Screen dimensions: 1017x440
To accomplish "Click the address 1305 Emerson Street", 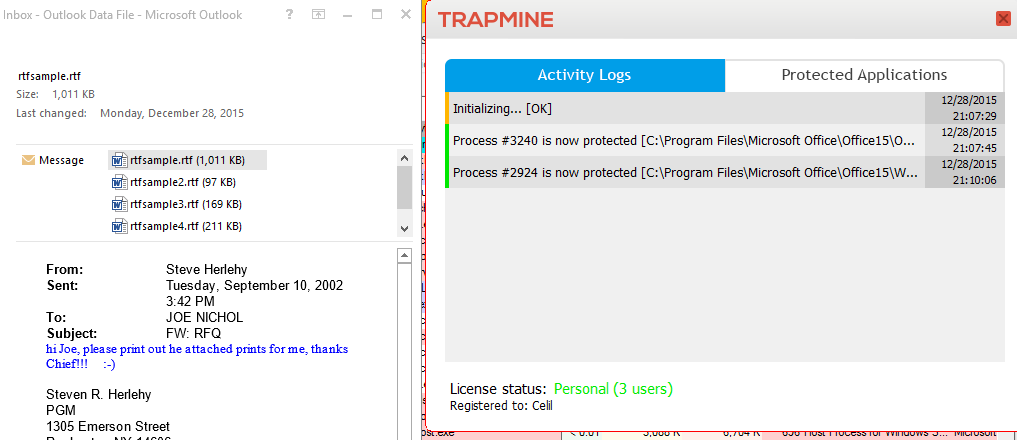I will click(108, 427).
